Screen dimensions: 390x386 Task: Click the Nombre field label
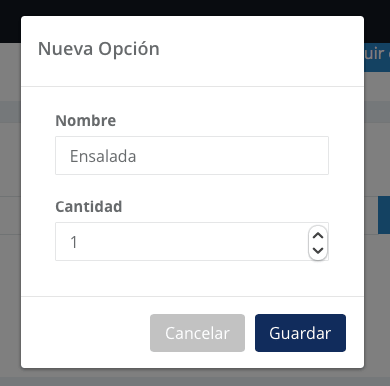click(x=86, y=120)
